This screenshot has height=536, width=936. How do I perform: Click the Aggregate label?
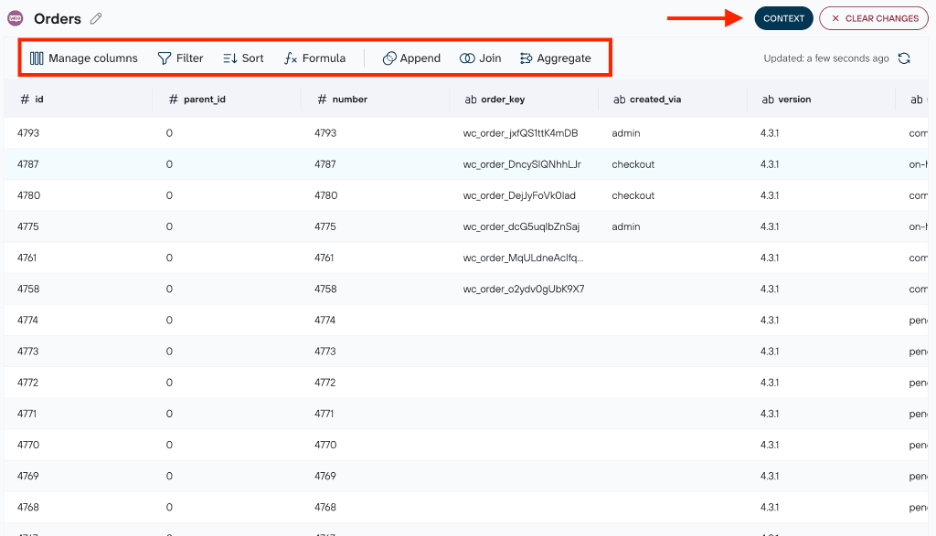564,58
